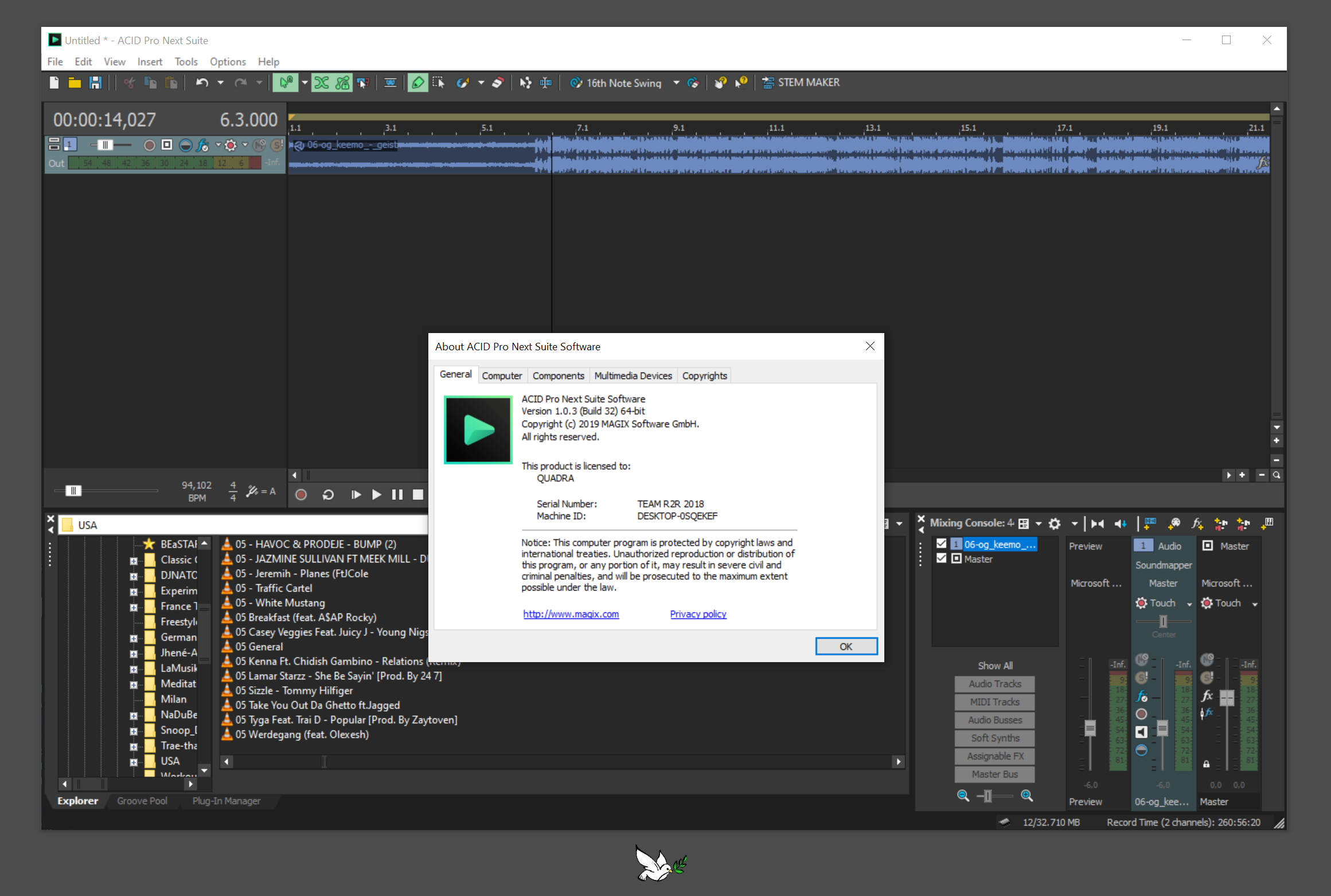Expand the German folder in Explorer tree

[x=134, y=638]
